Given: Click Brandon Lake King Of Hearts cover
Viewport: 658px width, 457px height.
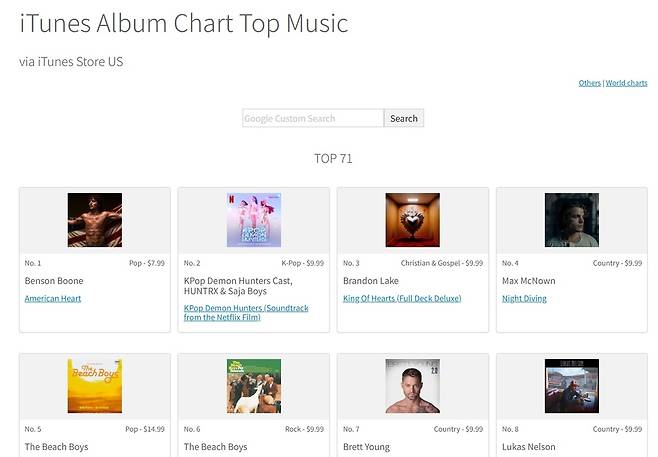Looking at the screenshot, I should [x=412, y=220].
